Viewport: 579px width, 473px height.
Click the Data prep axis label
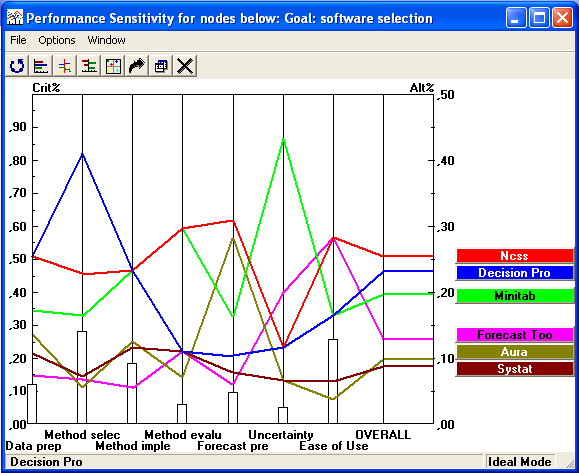point(33,446)
